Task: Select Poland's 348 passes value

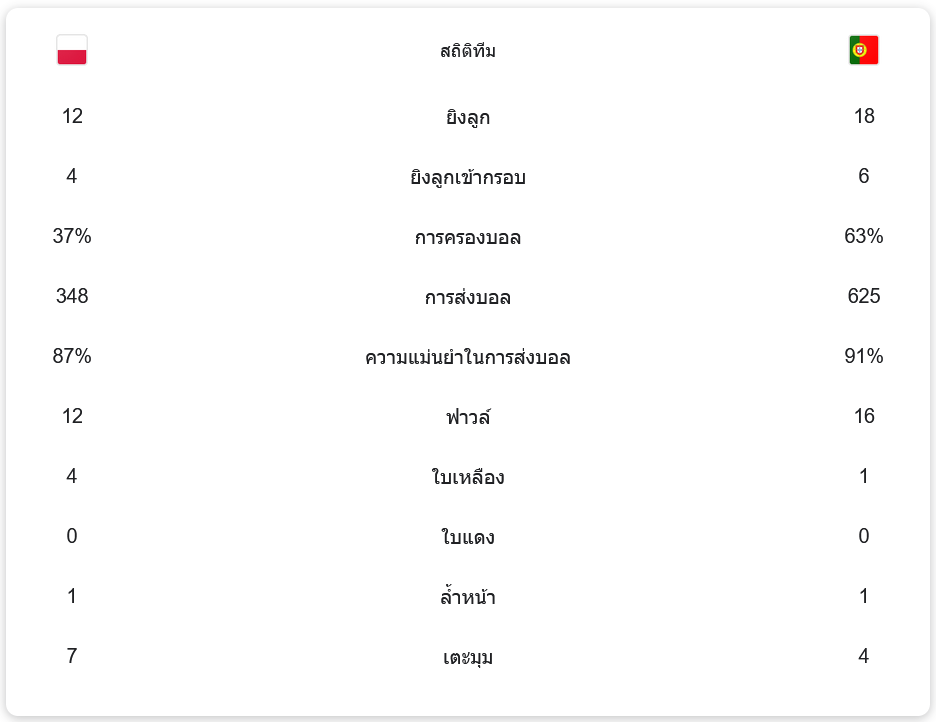Action: pyautogui.click(x=72, y=297)
